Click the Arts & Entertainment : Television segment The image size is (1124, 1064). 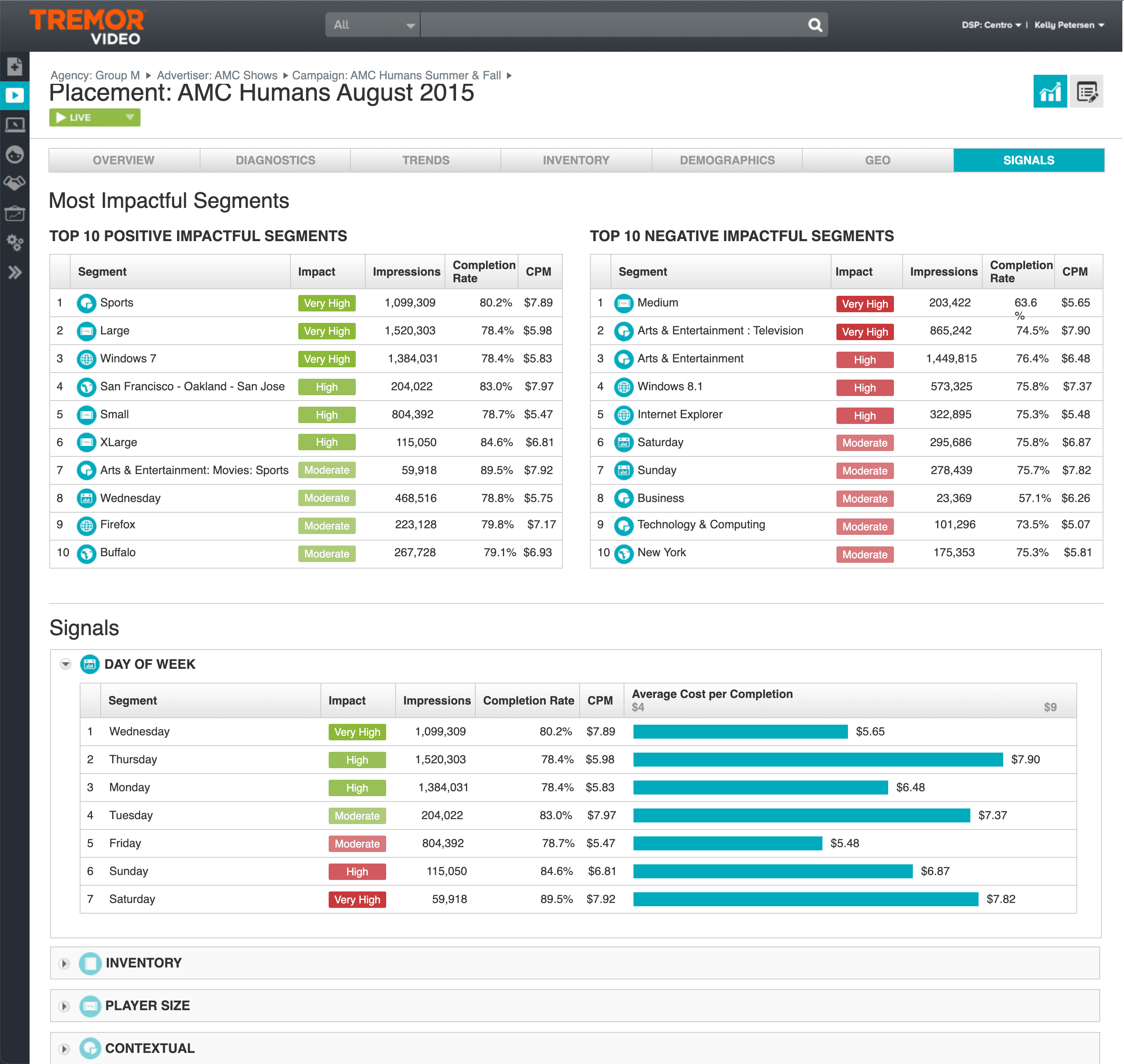pyautogui.click(x=720, y=331)
